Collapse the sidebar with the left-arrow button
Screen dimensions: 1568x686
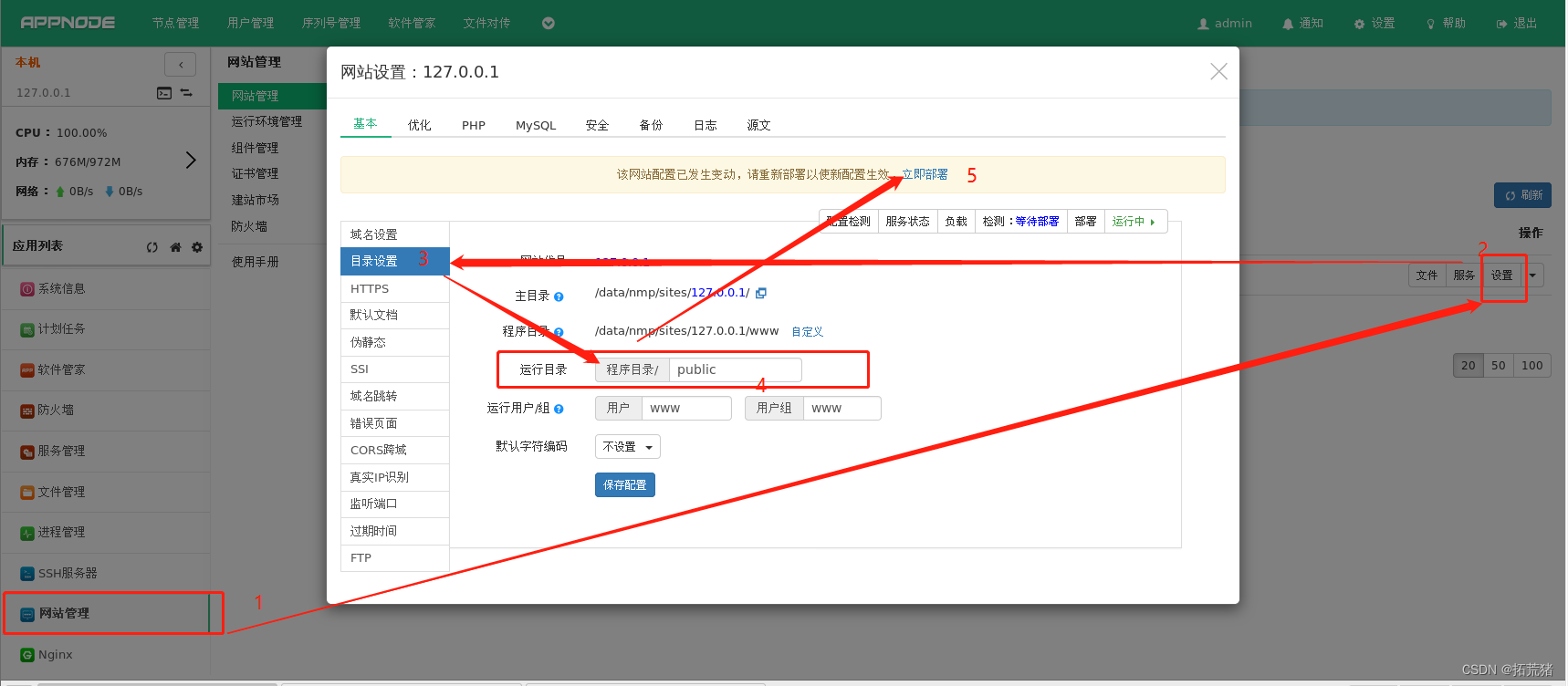point(181,64)
